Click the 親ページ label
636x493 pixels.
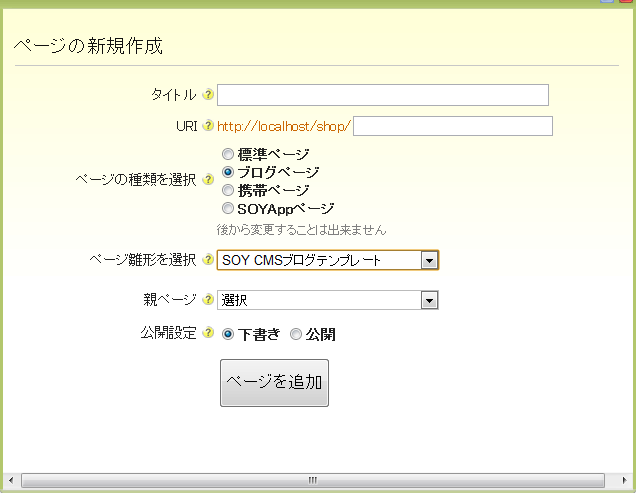(x=170, y=300)
